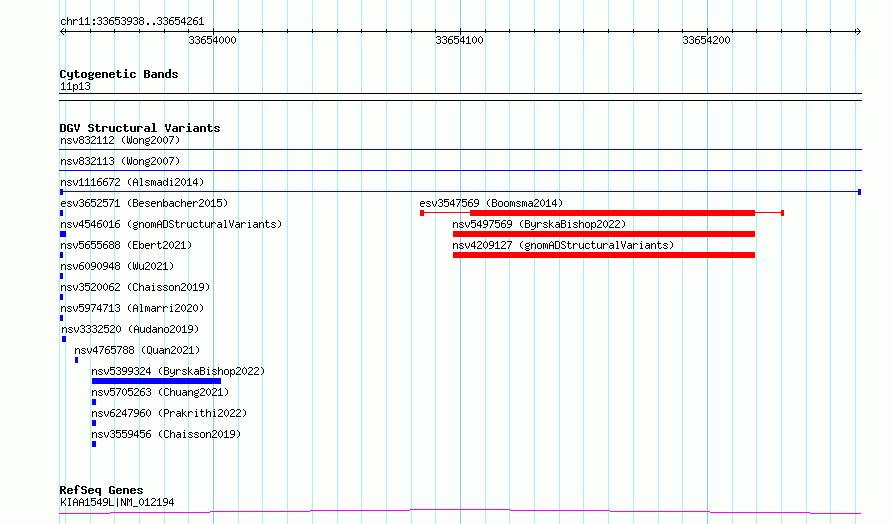Click the blue line of nsv832112

coord(460,149)
